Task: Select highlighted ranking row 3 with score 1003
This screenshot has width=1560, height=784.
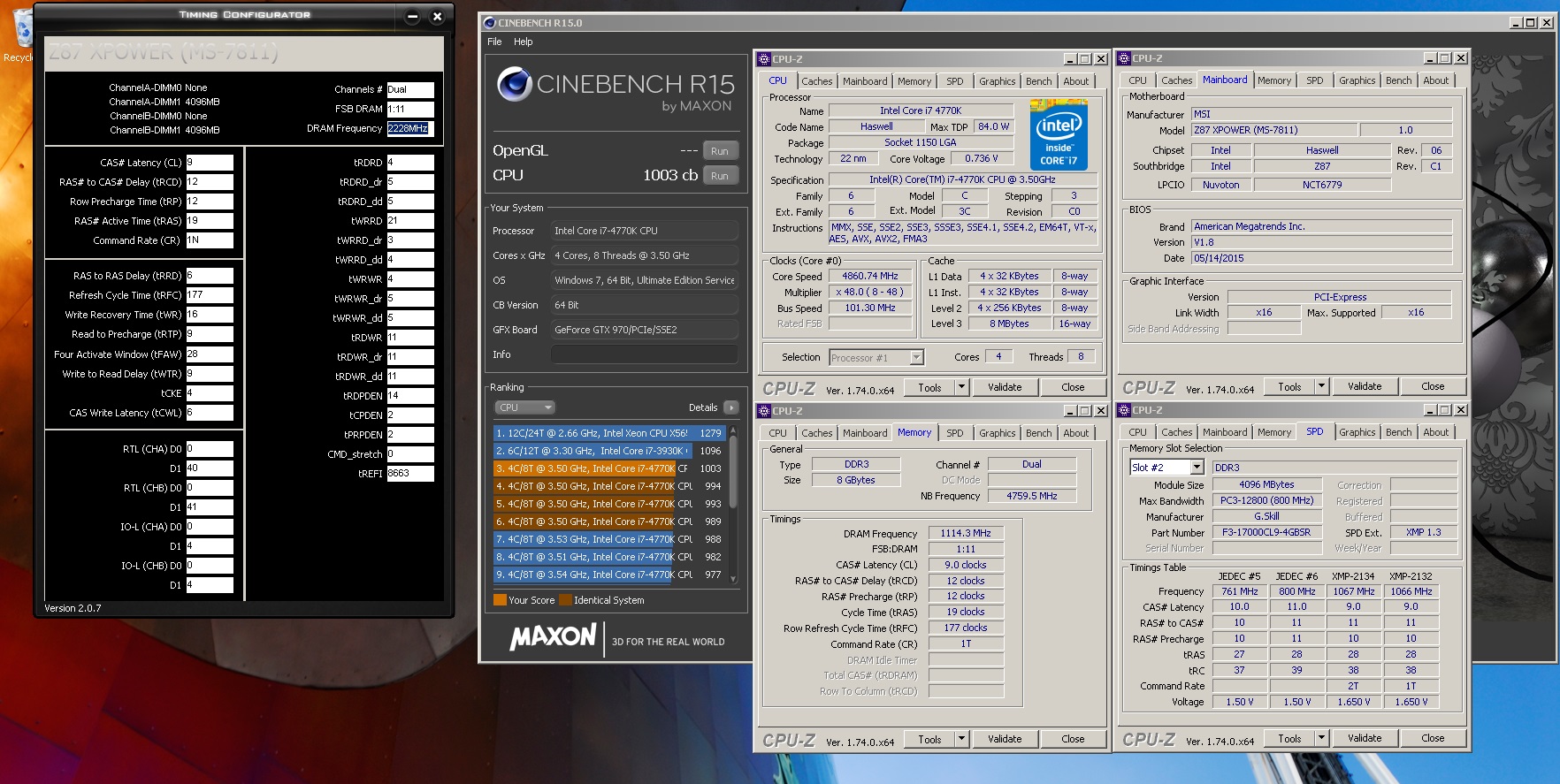Action: pos(609,468)
